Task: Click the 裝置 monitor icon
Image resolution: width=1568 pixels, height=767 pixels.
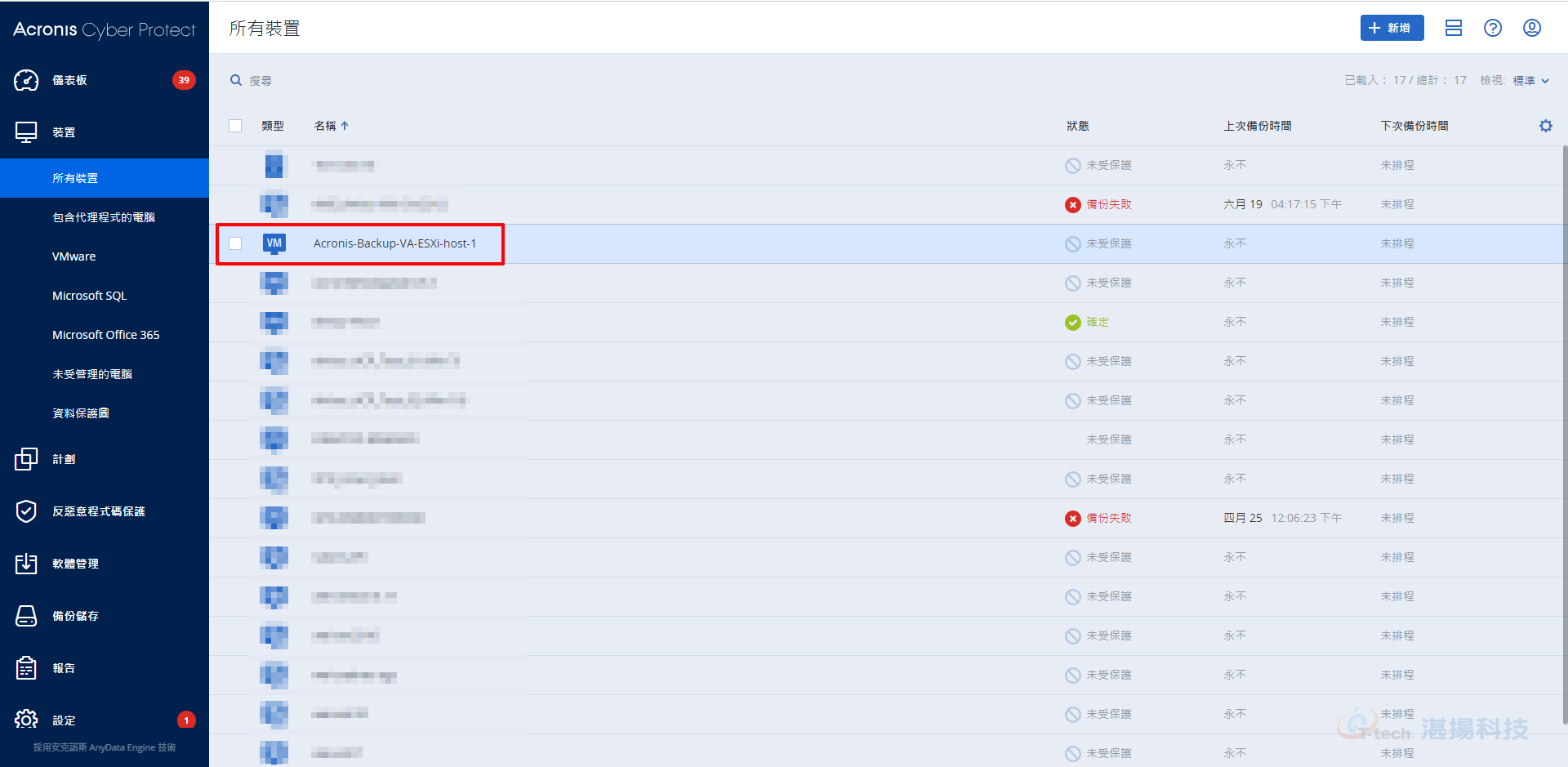Action: point(26,132)
